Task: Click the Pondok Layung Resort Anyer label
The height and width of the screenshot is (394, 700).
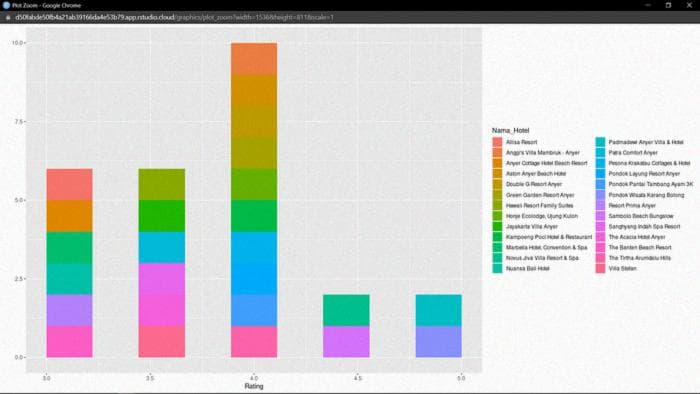Action: click(x=644, y=174)
